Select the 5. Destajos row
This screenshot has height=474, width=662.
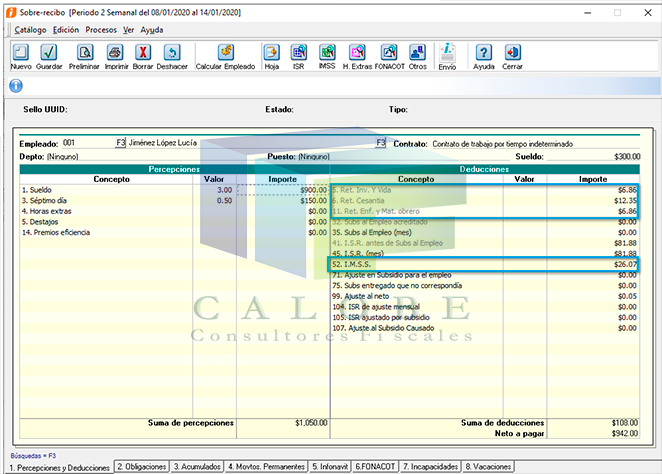coord(174,222)
